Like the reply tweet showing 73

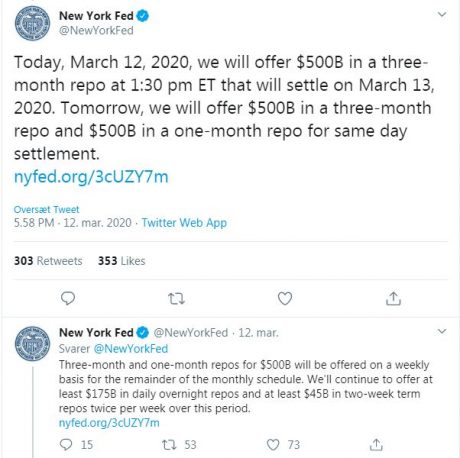point(273,445)
